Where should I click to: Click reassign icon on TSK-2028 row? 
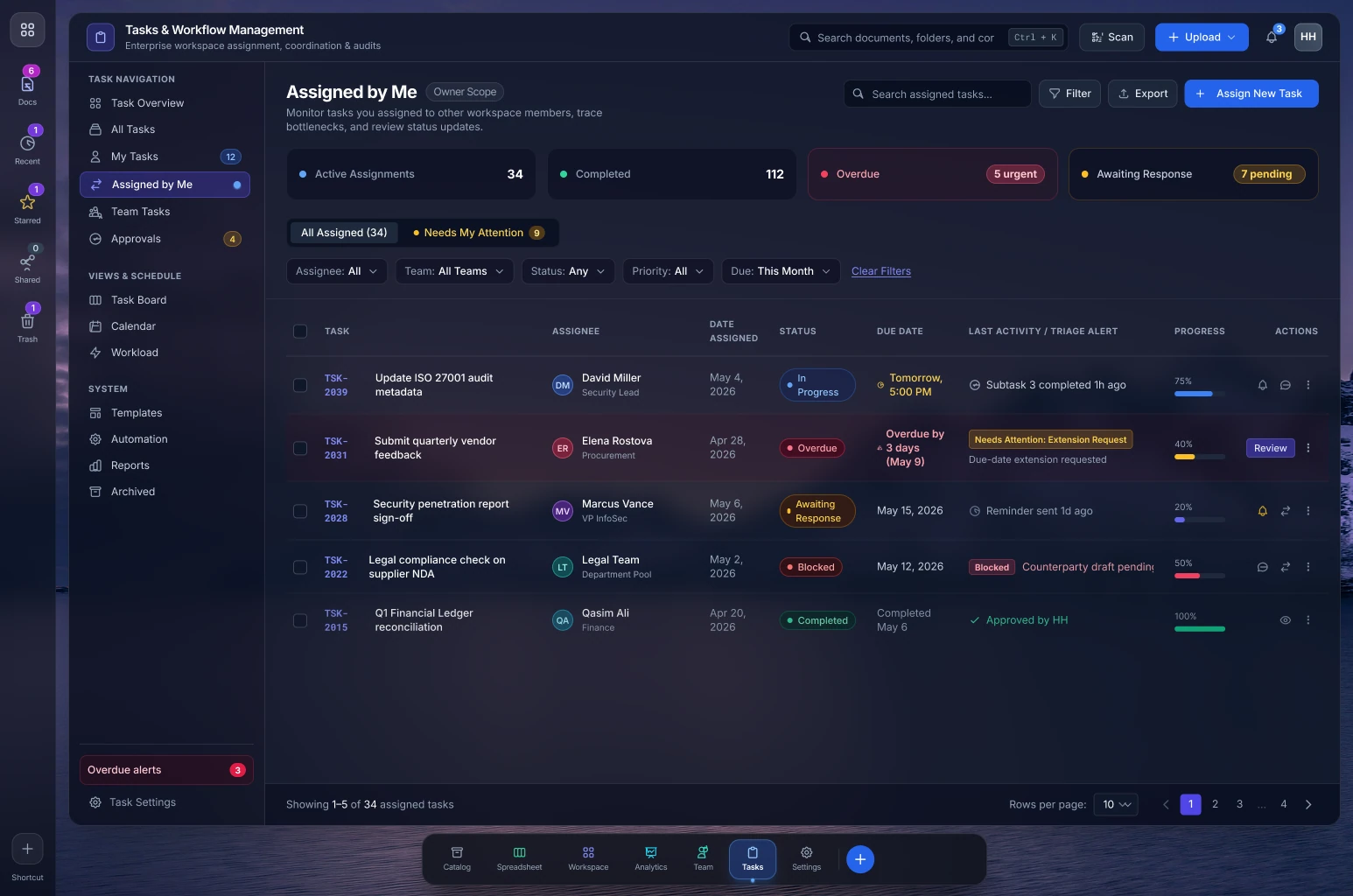click(x=1286, y=511)
